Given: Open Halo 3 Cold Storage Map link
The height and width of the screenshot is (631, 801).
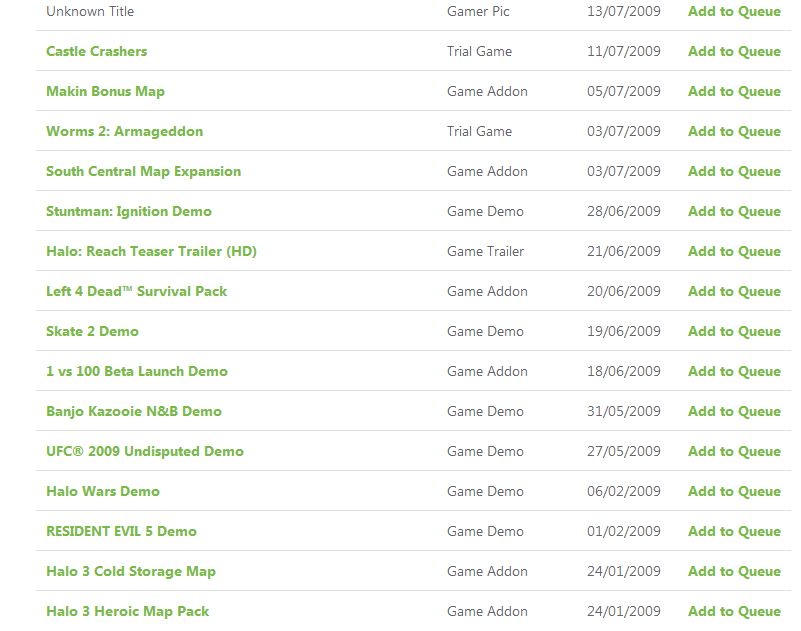Looking at the screenshot, I should point(131,571).
